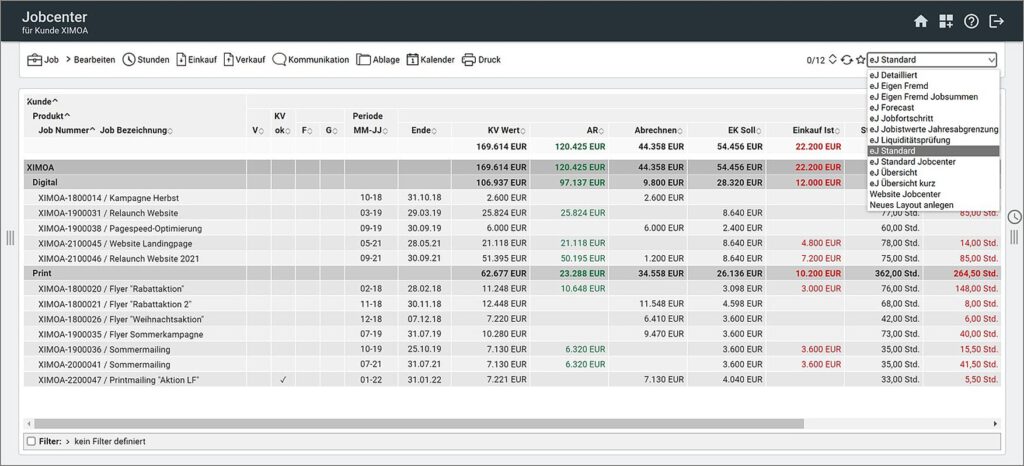Click the Druck printer icon
Screen dimensions: 1024x466
click(481, 60)
